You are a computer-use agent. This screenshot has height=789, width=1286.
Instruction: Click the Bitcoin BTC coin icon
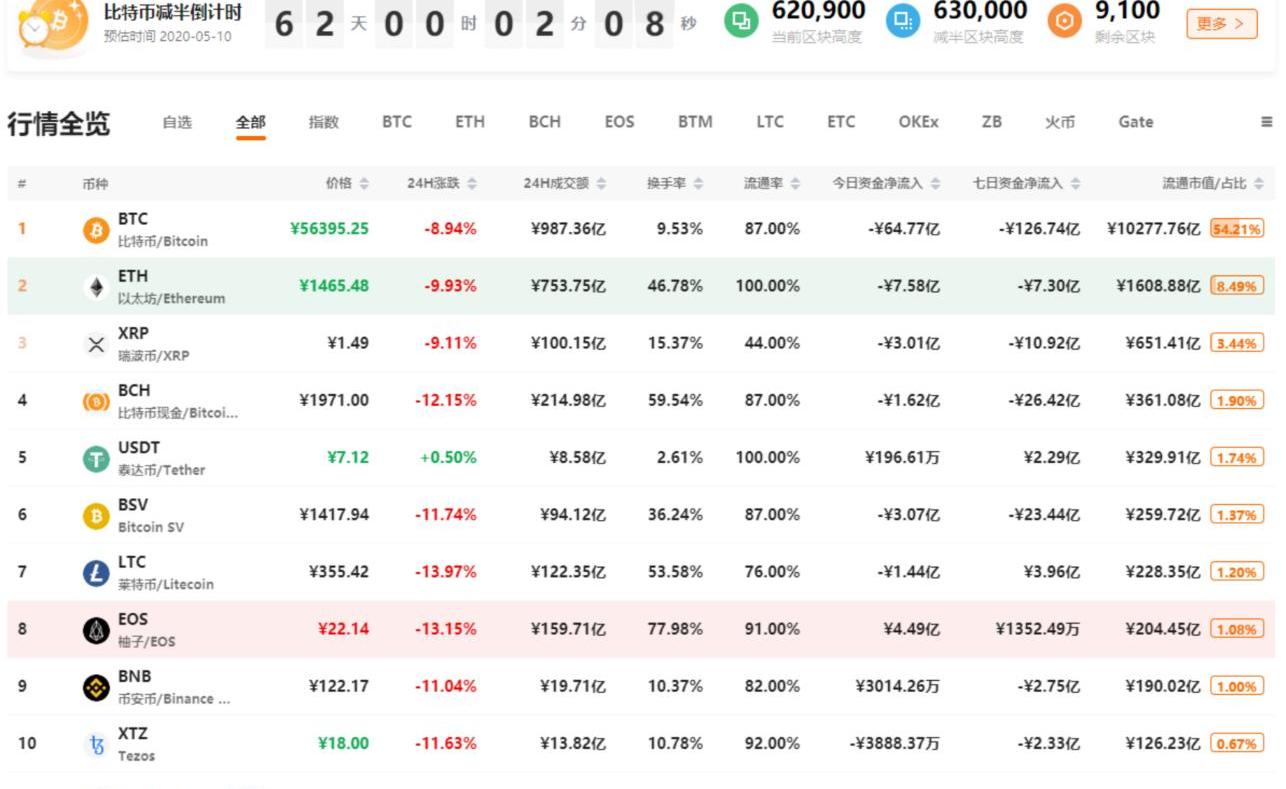96,230
